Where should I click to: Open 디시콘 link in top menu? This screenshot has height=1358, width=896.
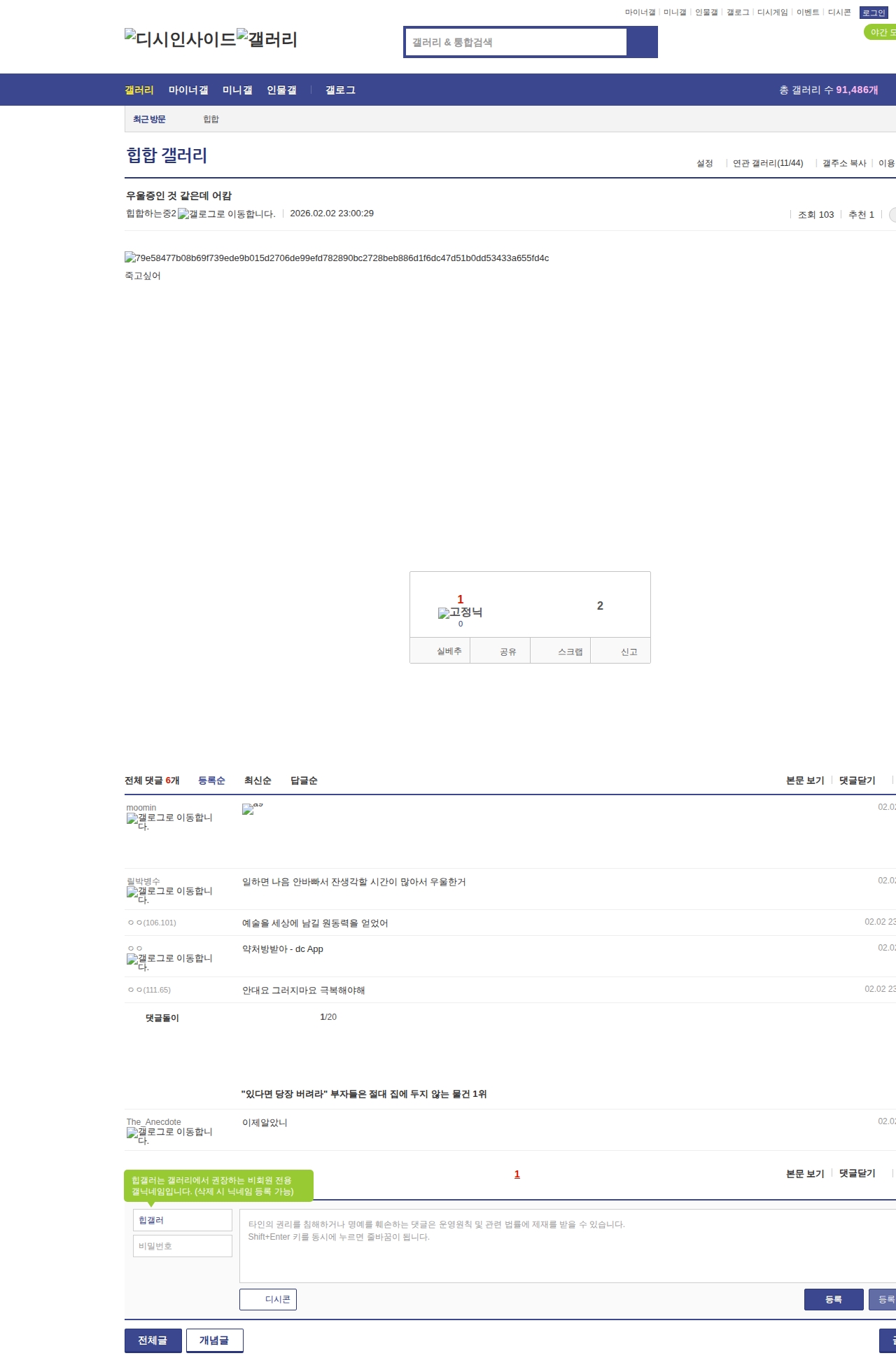pyautogui.click(x=839, y=13)
